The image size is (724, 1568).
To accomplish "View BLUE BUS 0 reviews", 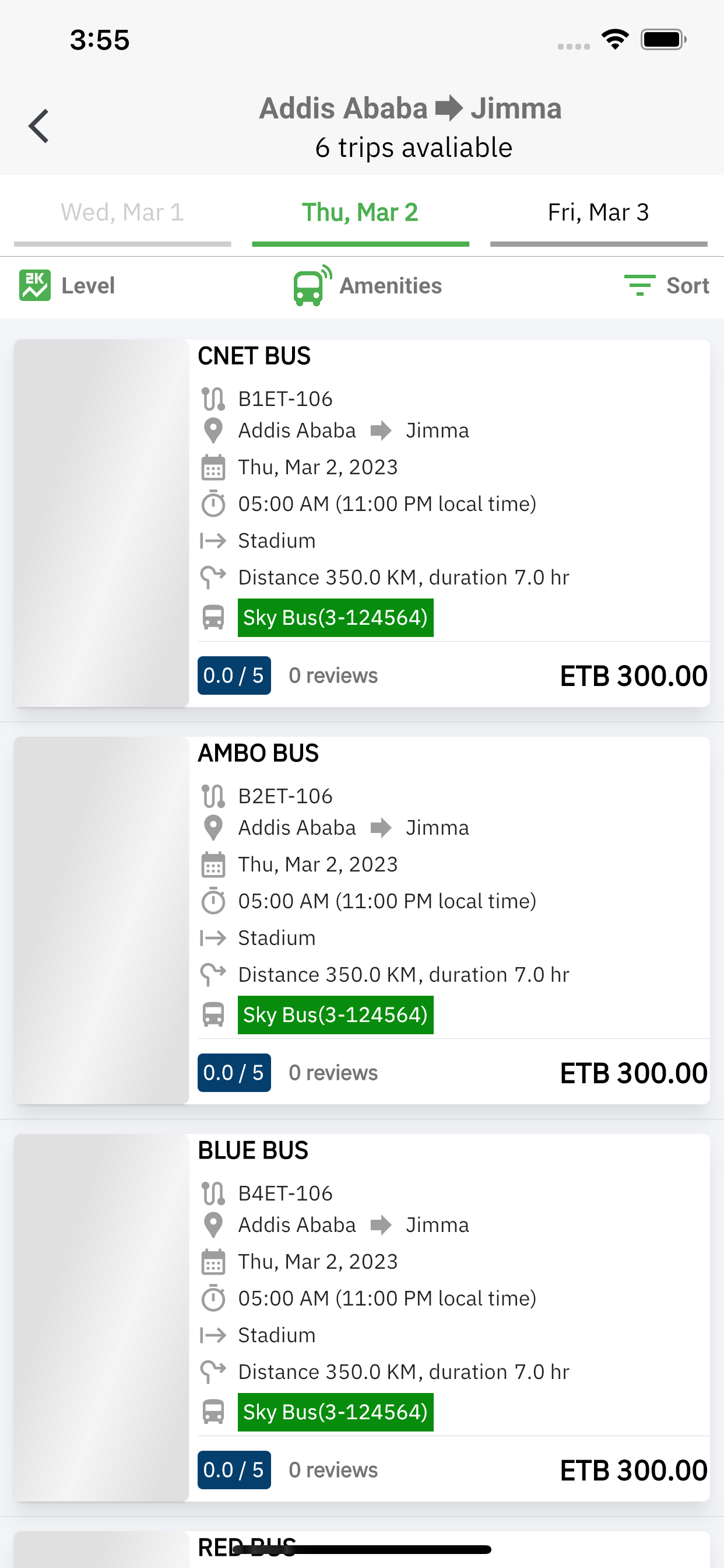I will pyautogui.click(x=333, y=1470).
